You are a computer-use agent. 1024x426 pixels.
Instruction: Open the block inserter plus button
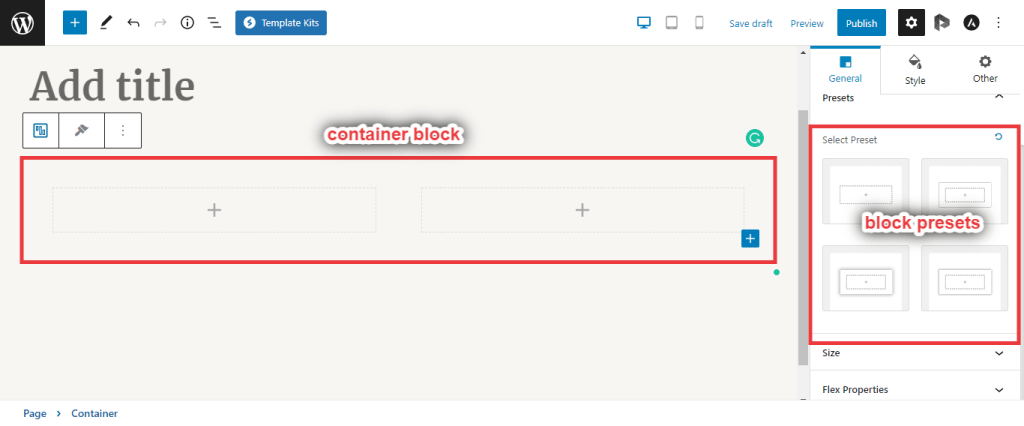pyautogui.click(x=75, y=22)
